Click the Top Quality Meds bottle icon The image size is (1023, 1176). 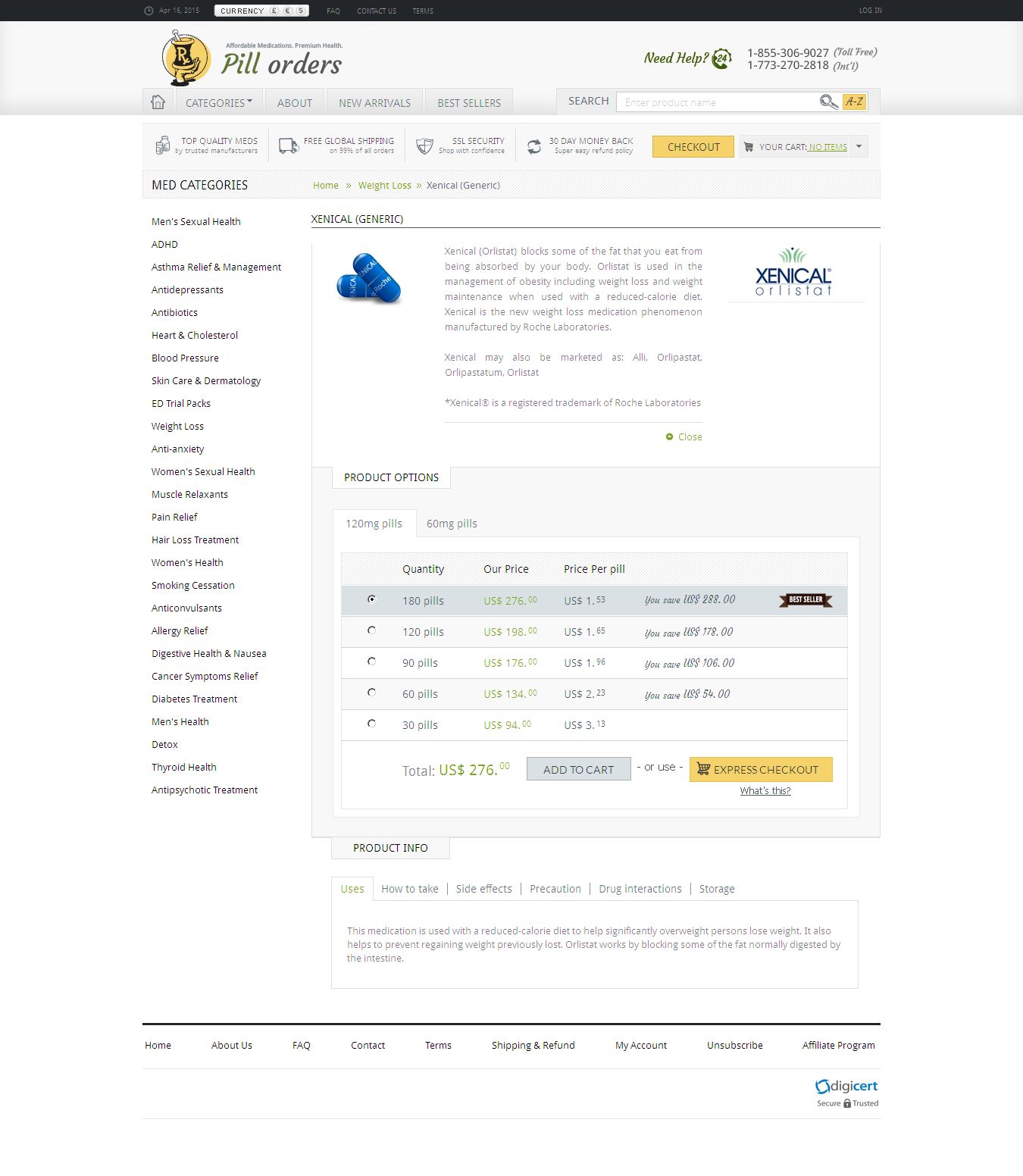162,145
